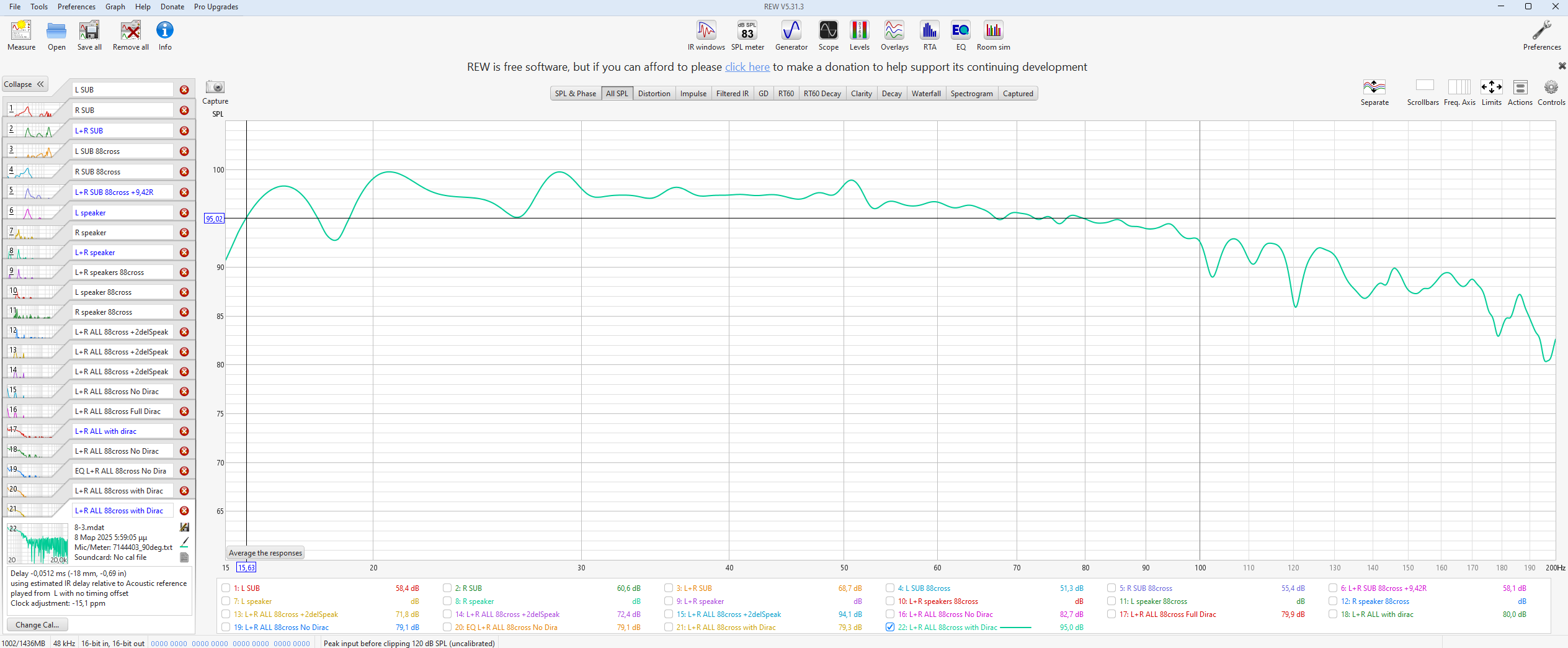Collapse the measurements panel
Image resolution: width=1568 pixels, height=648 pixels.
(25, 84)
